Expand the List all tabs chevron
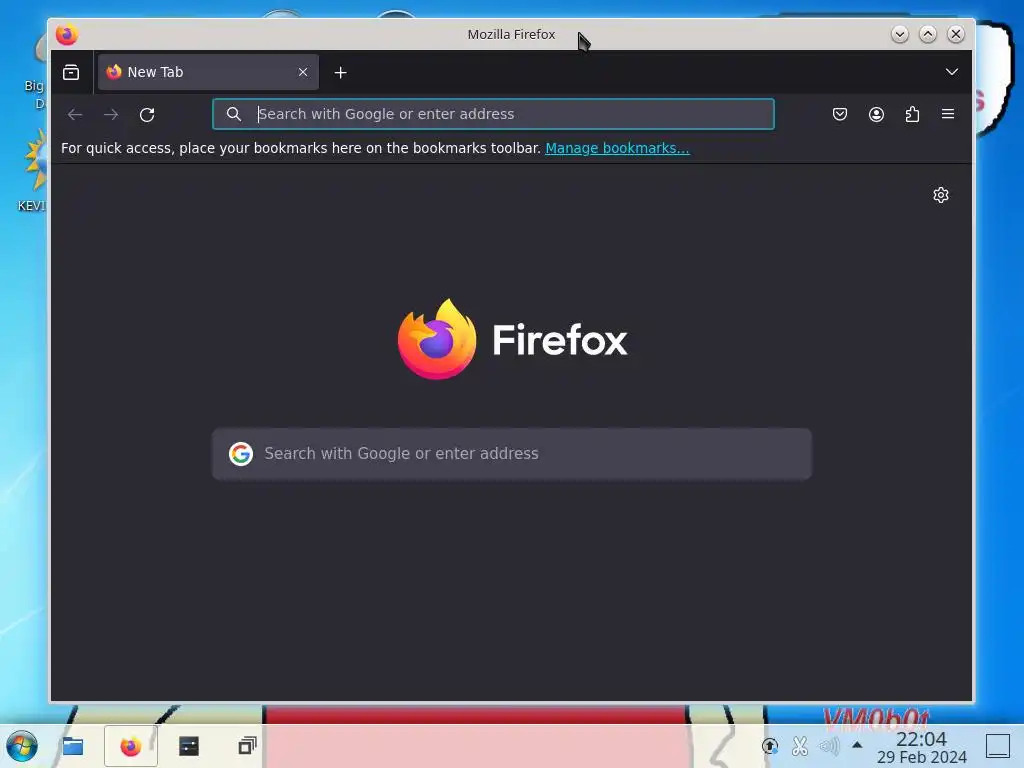Screen dimensions: 1024x768 click(952, 72)
